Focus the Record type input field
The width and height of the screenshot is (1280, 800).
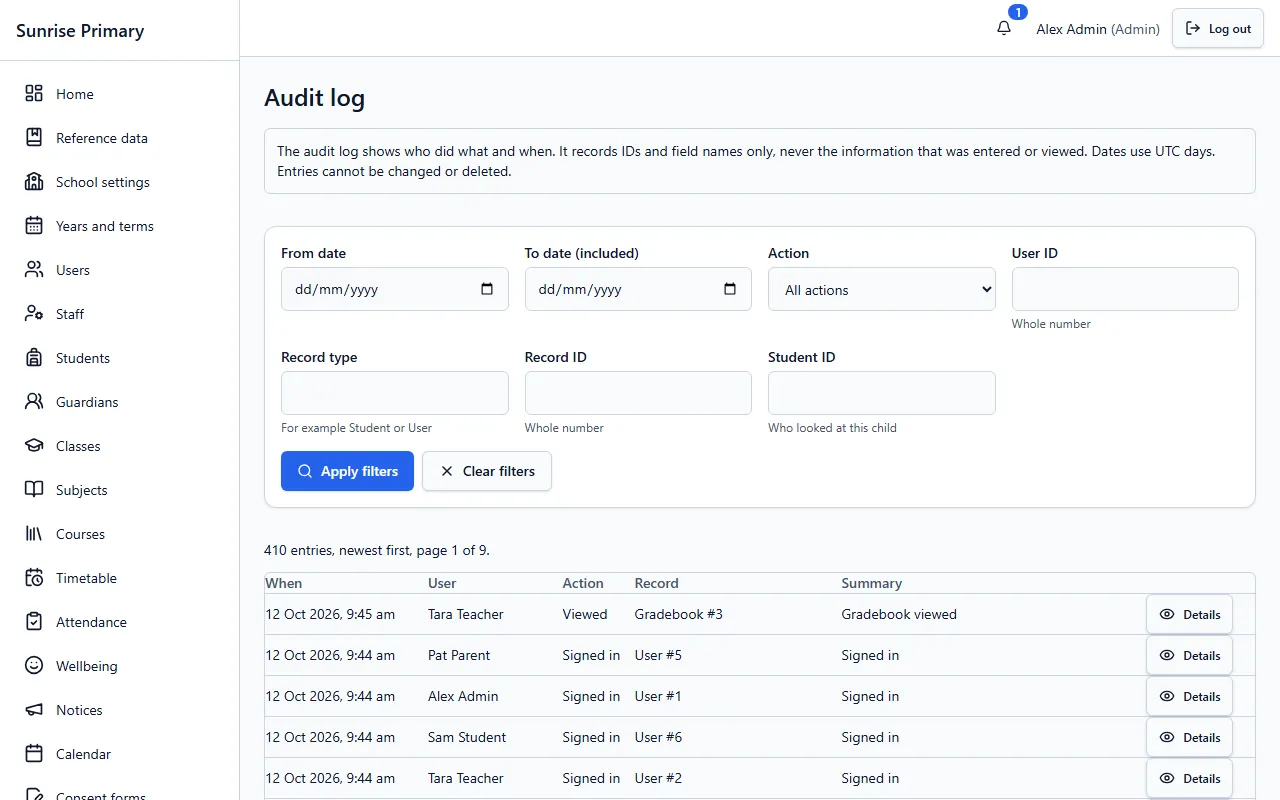[394, 393]
